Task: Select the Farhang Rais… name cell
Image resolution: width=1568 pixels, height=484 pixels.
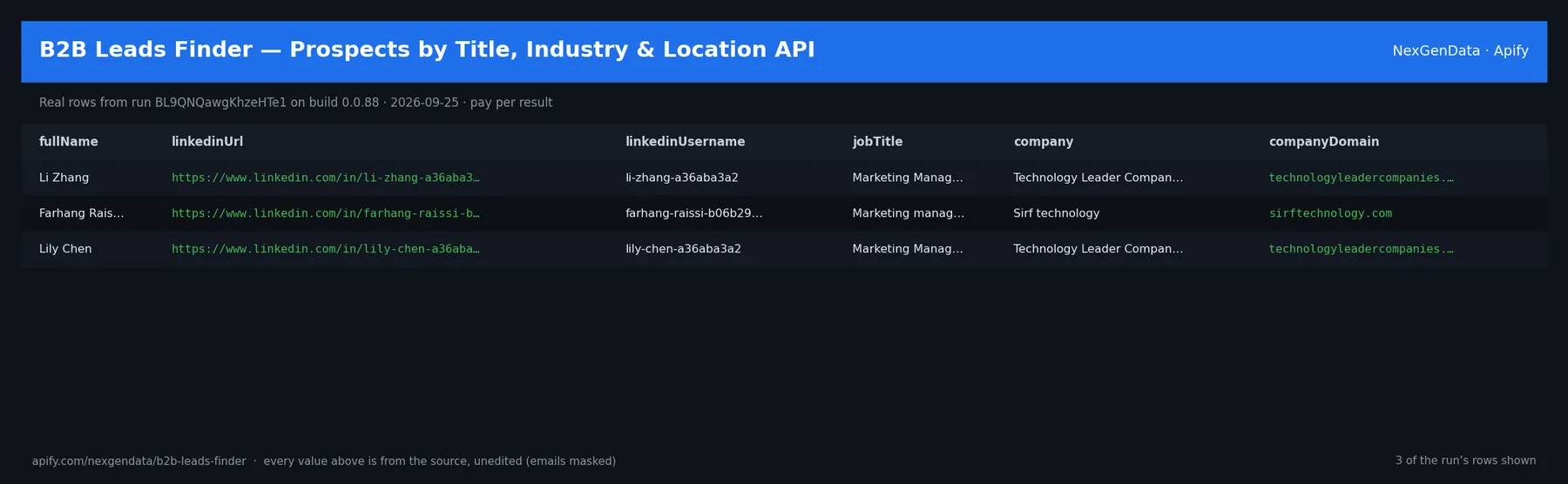Action: [81, 213]
